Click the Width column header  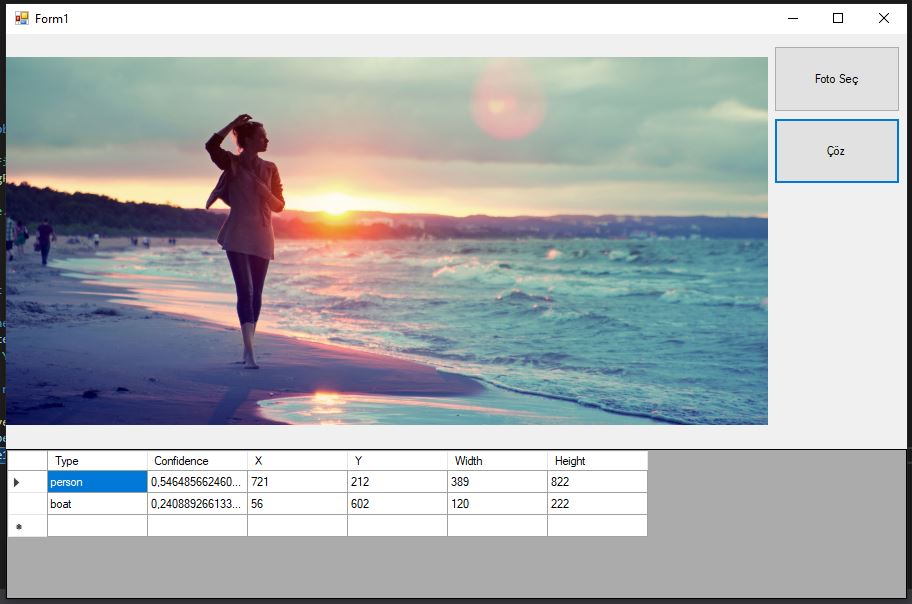click(x=497, y=461)
